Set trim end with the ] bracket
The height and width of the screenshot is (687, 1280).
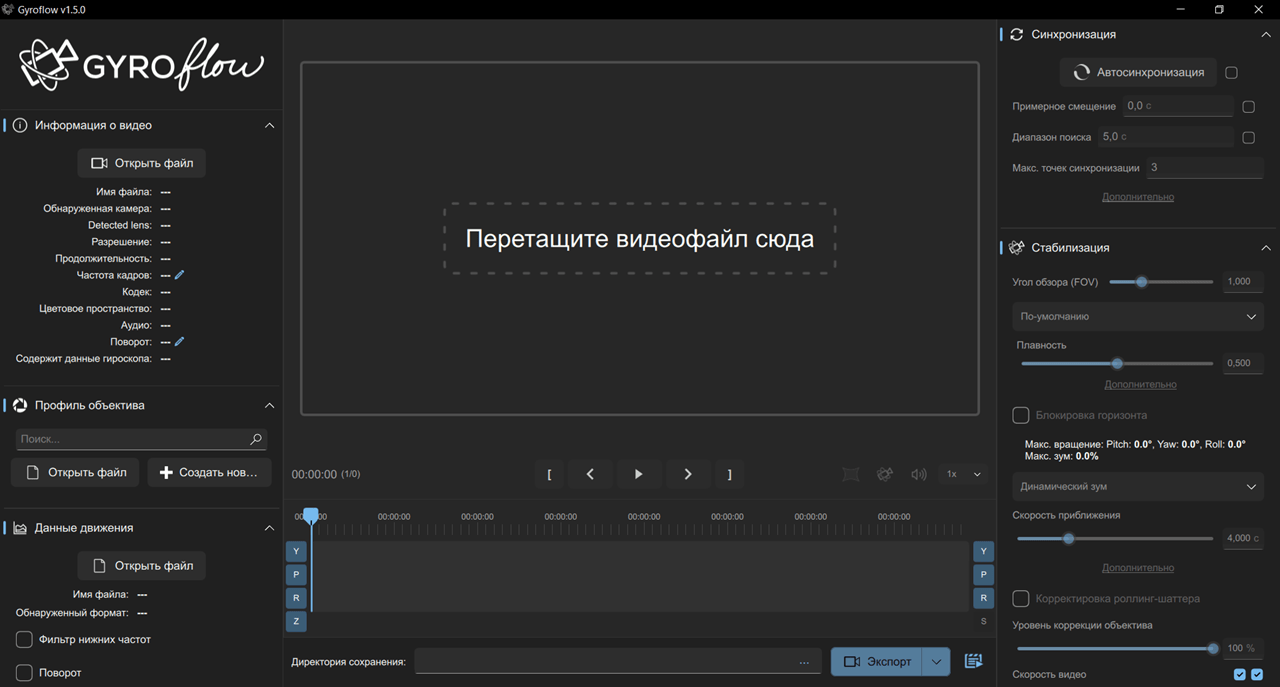(x=730, y=475)
